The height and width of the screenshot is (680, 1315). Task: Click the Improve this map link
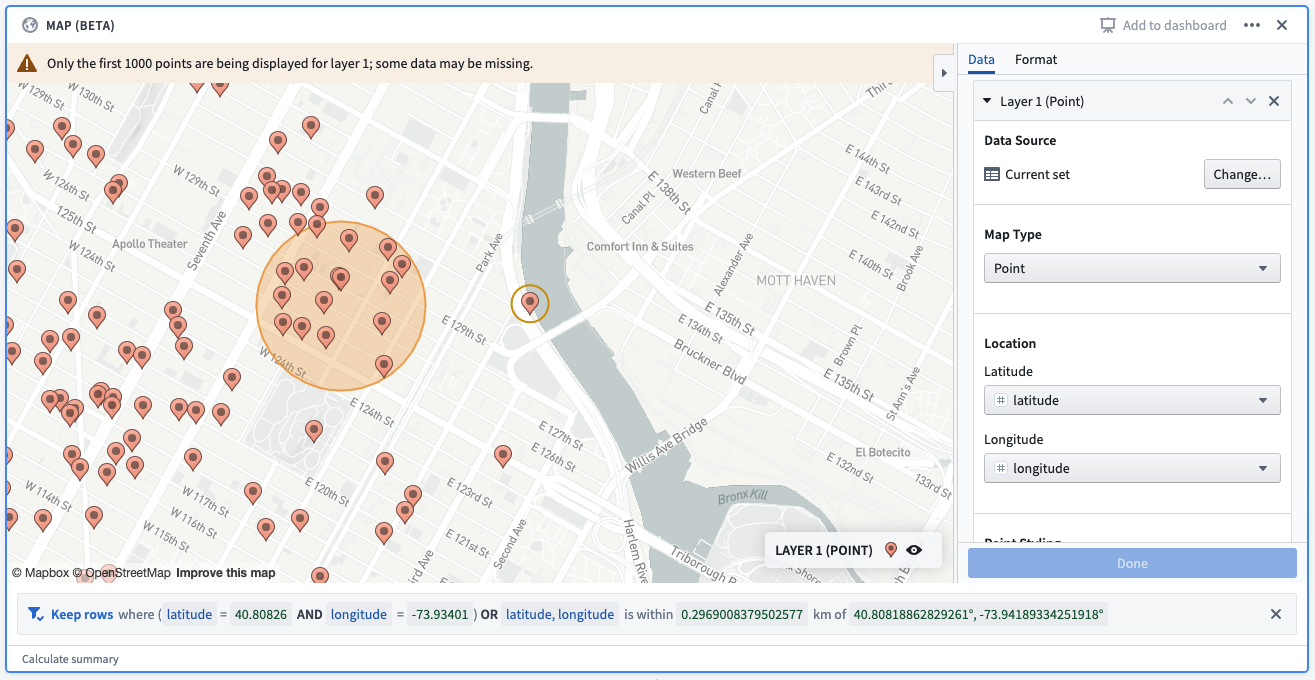(x=226, y=573)
